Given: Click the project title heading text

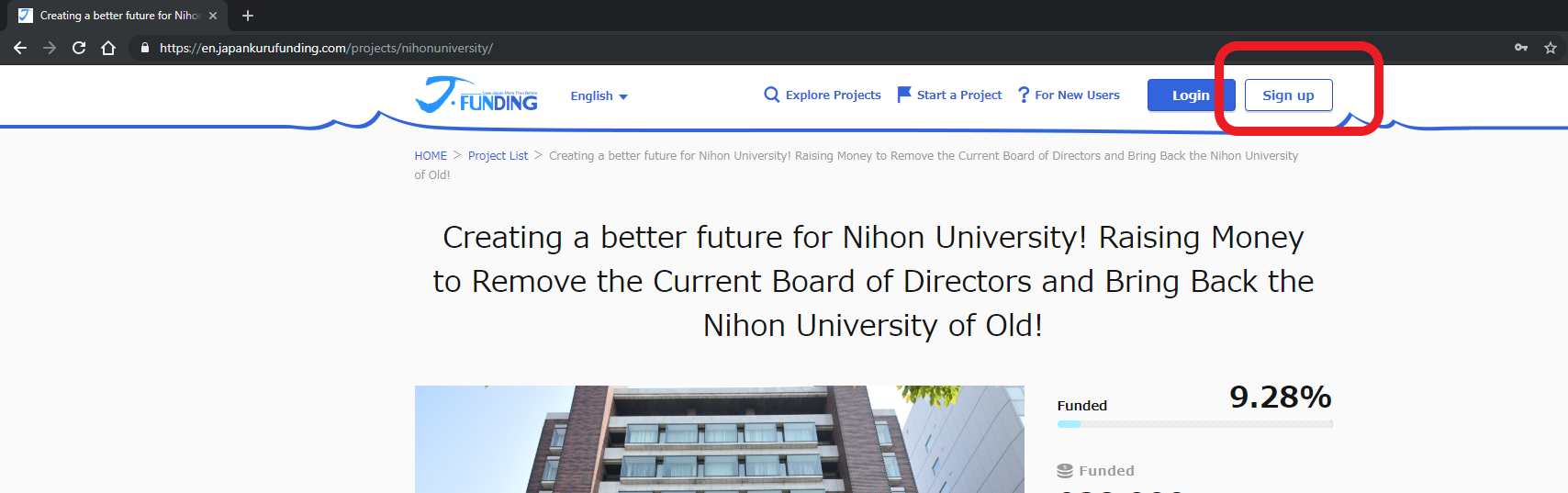Looking at the screenshot, I should pyautogui.click(x=873, y=281).
